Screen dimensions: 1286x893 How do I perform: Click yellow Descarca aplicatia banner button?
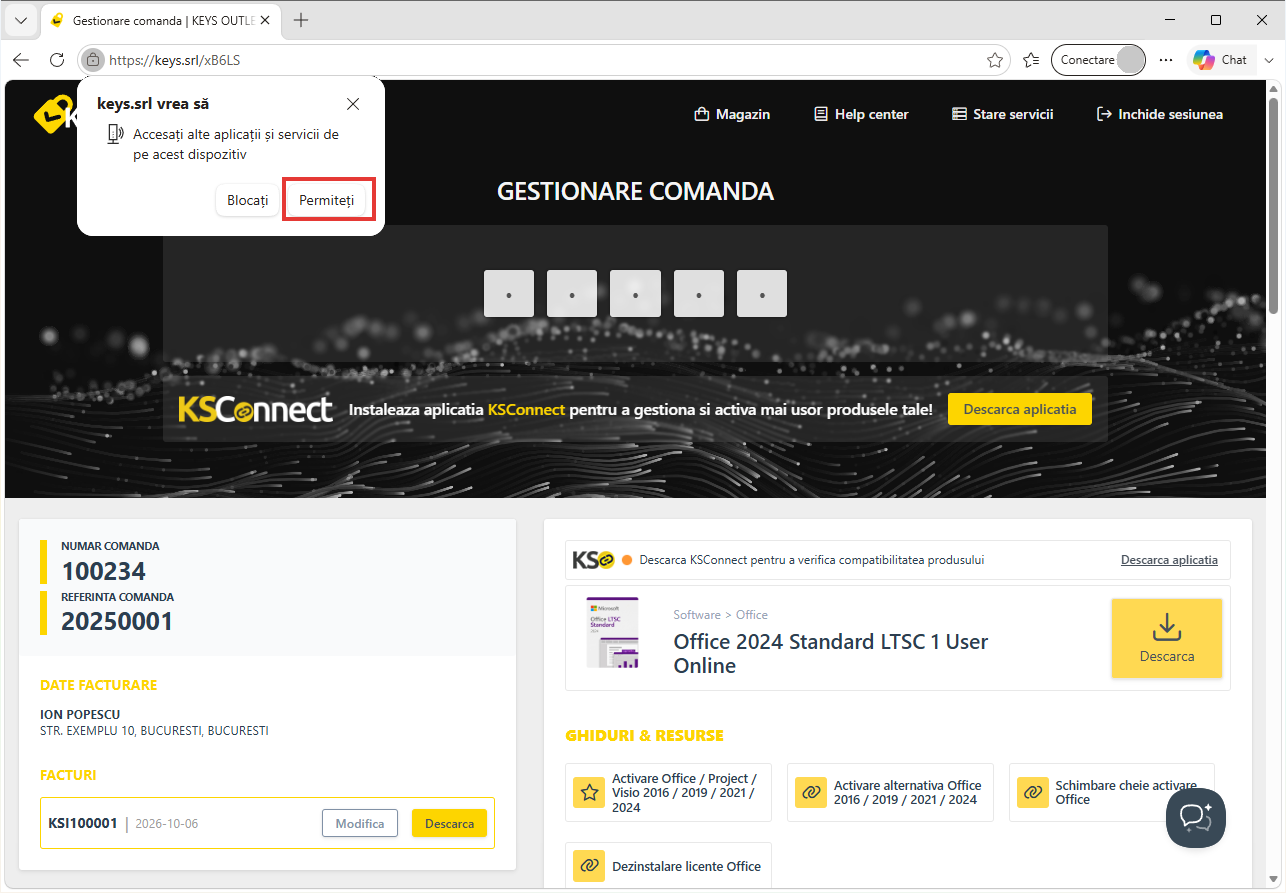coord(1020,409)
